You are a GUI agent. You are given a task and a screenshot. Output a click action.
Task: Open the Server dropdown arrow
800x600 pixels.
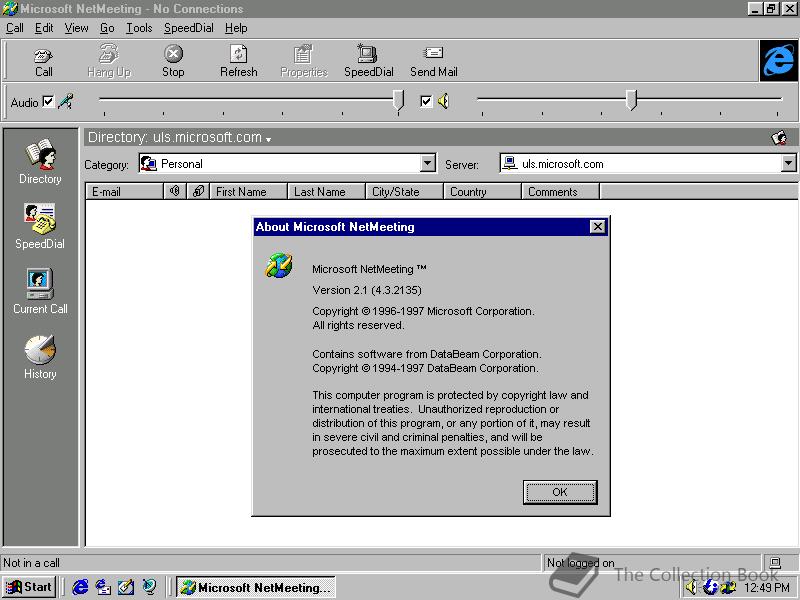click(789, 163)
